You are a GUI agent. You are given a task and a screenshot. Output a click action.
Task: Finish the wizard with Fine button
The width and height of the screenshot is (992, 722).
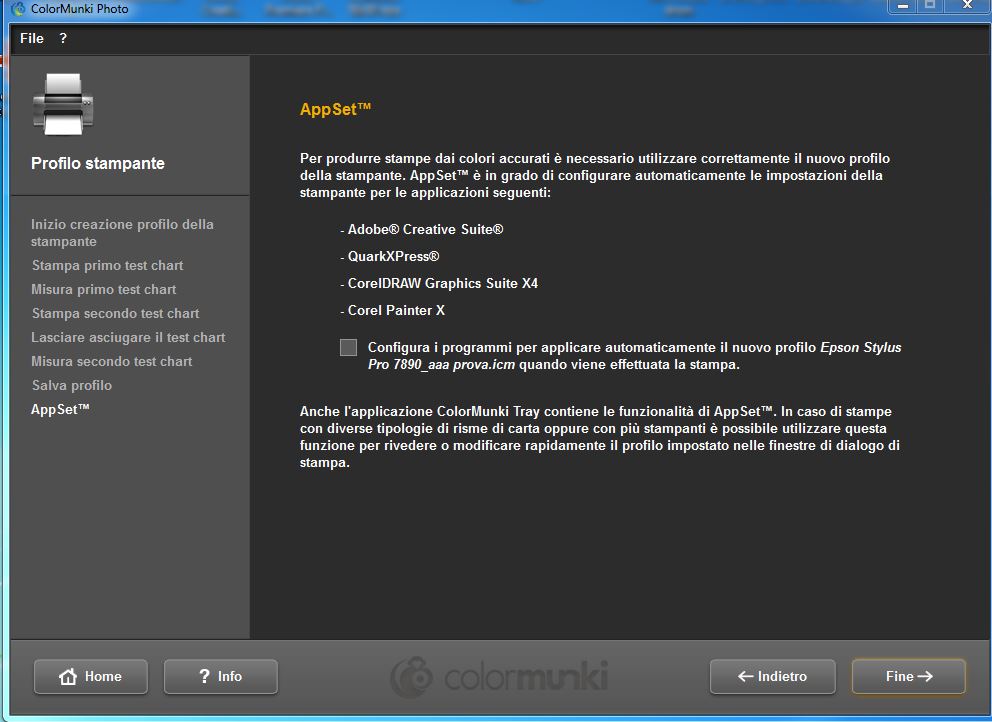click(908, 676)
